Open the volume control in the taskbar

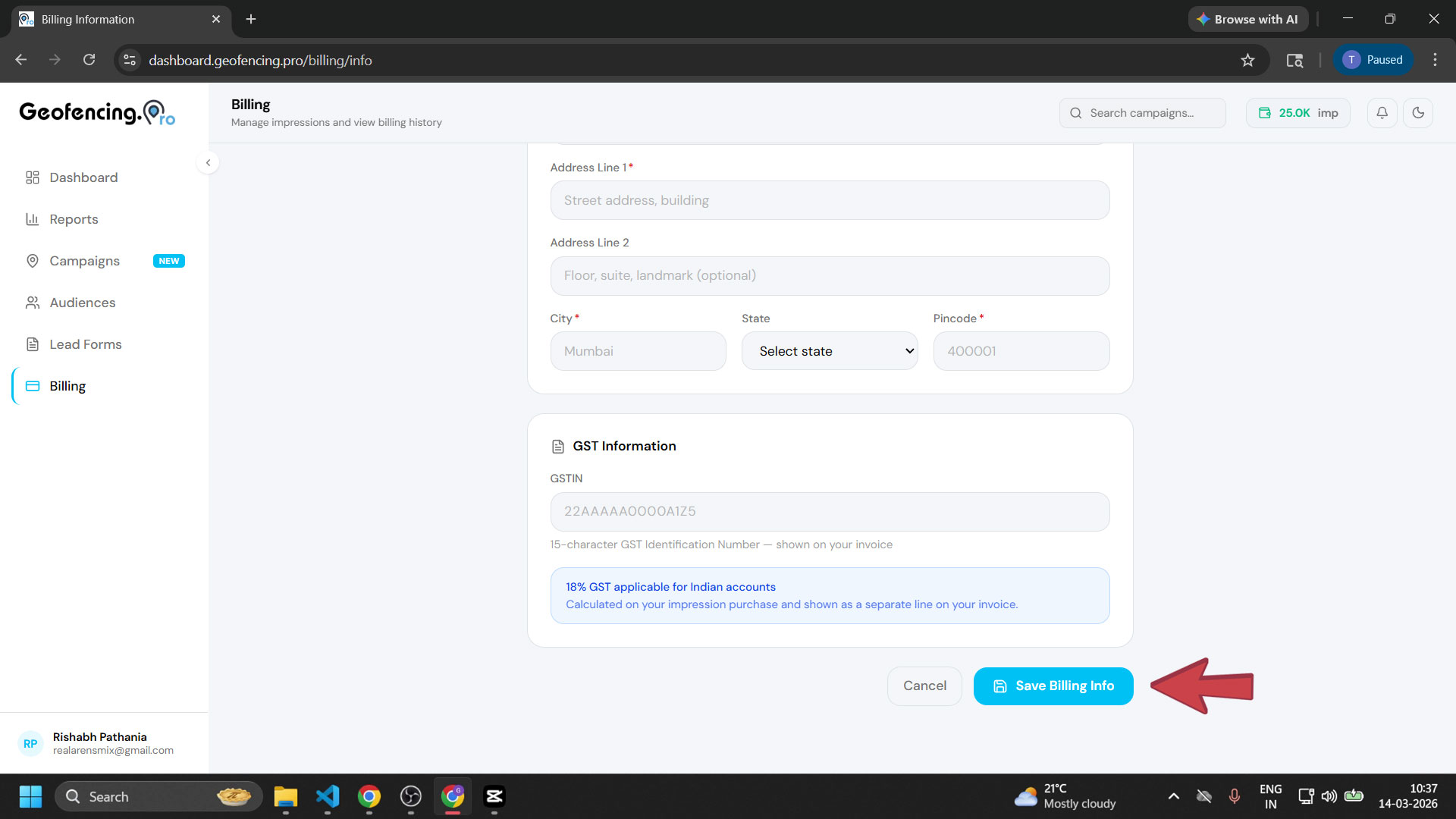1329,796
